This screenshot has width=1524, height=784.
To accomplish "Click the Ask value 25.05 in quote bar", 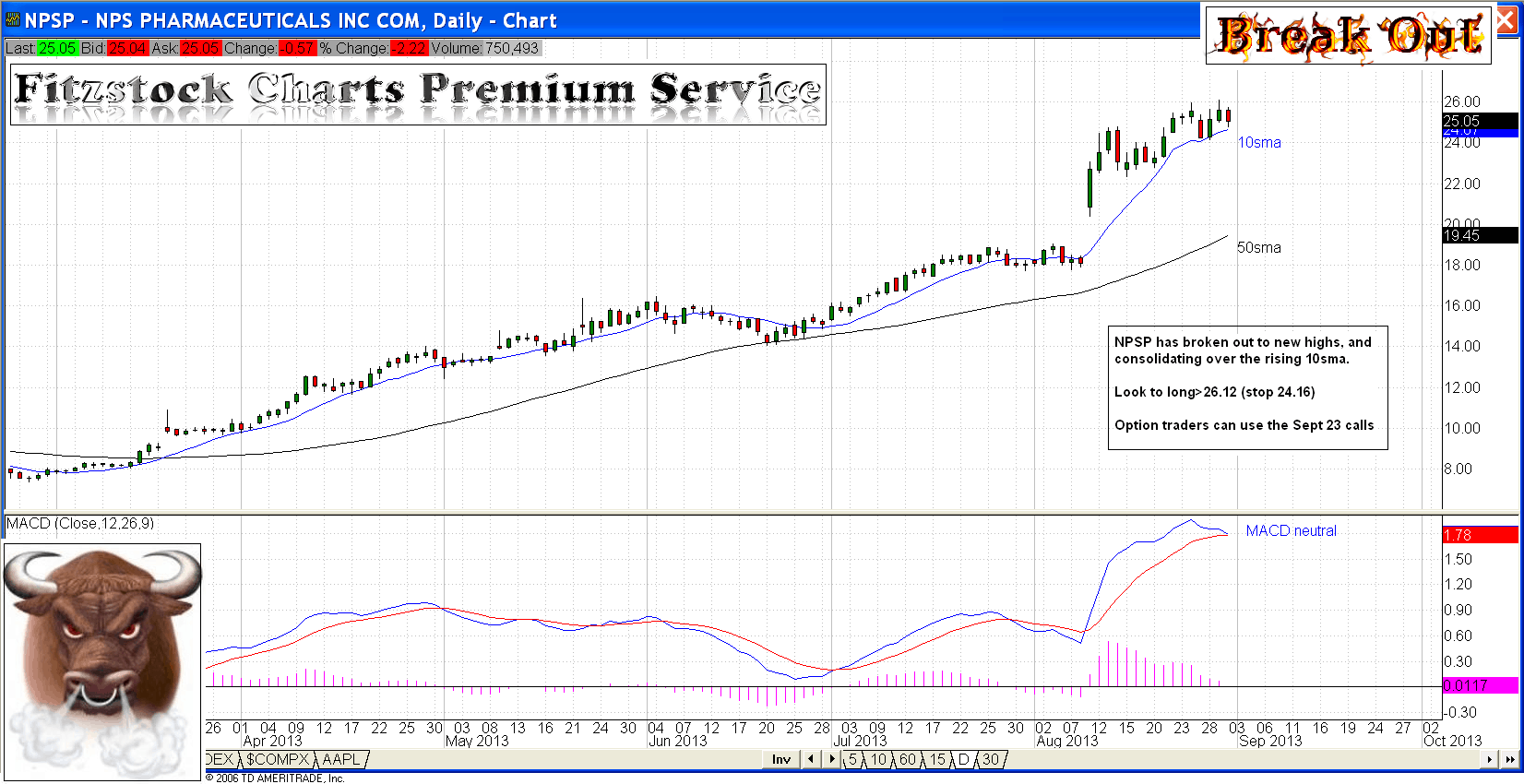I will click(200, 48).
